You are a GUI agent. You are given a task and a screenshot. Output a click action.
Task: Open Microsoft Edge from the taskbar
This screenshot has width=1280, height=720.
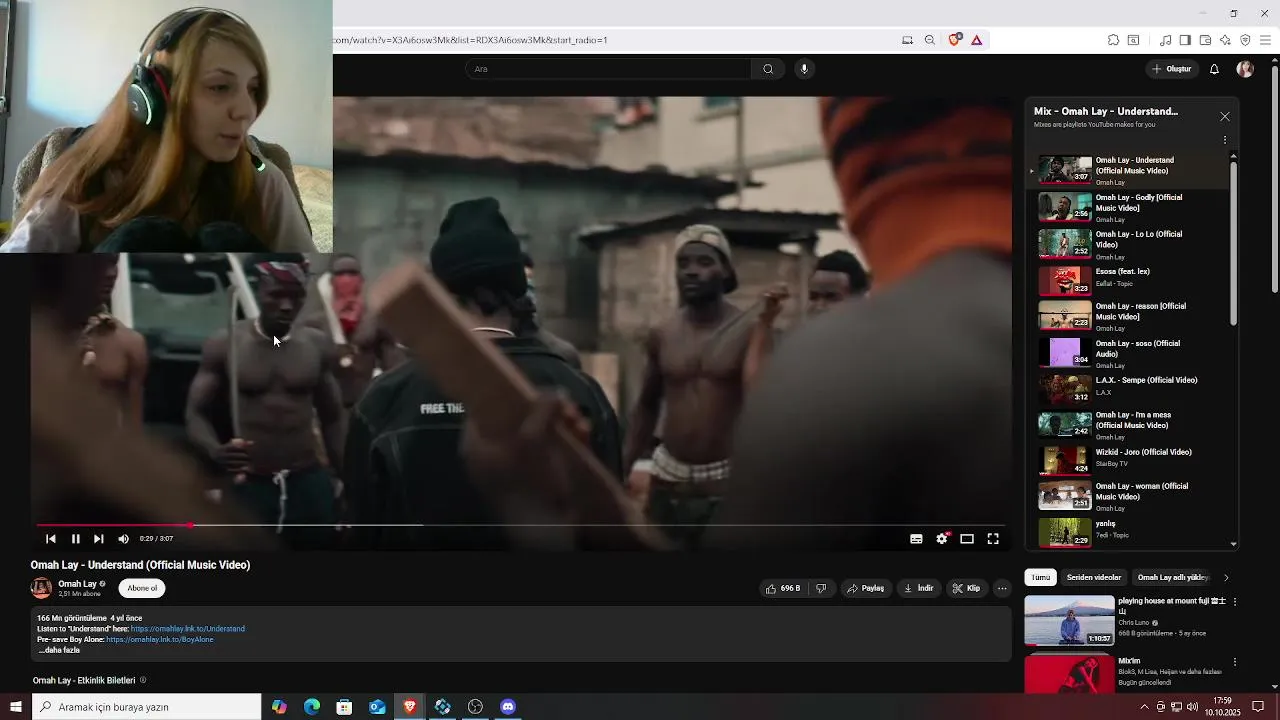click(312, 707)
